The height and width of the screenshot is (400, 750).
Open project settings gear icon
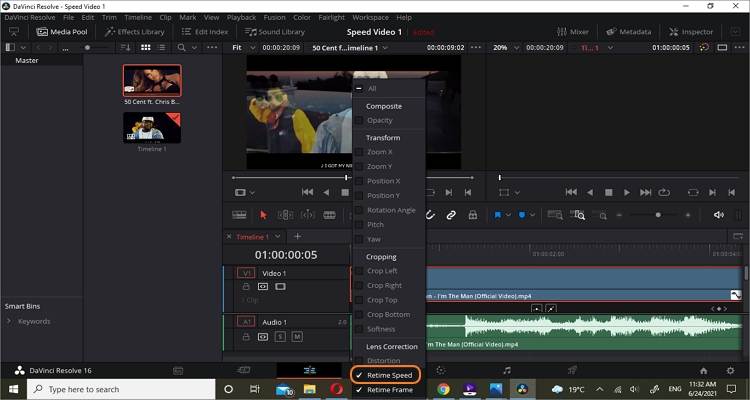(730, 371)
